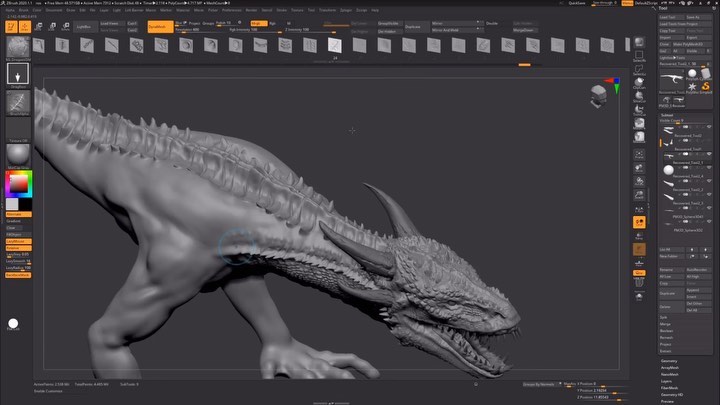Open the Zplugin menu
720x405 pixels.
346,10
